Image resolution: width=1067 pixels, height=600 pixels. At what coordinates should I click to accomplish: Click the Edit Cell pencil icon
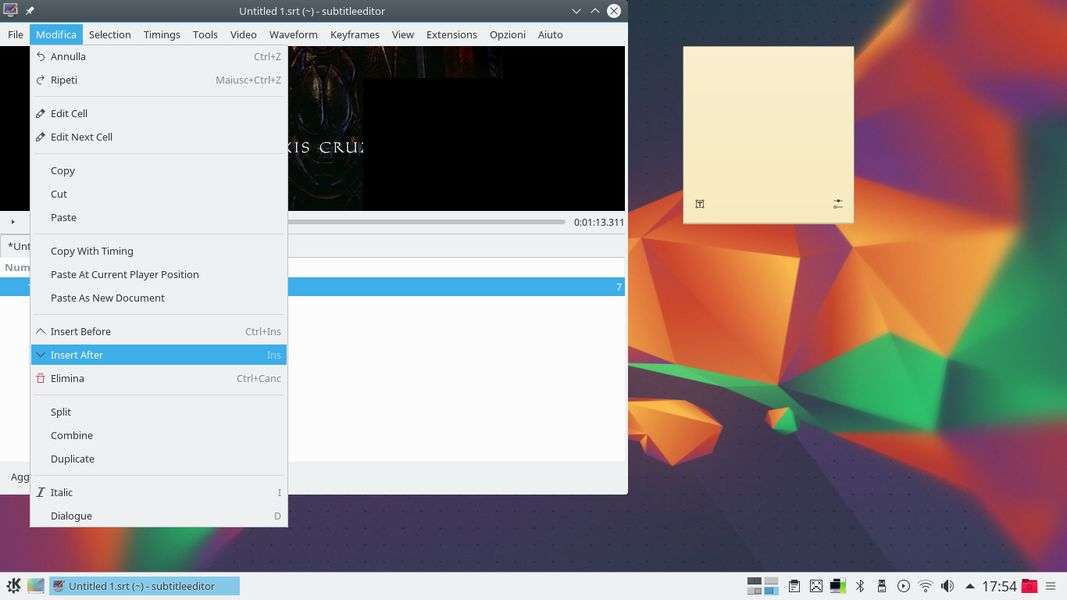[40, 114]
